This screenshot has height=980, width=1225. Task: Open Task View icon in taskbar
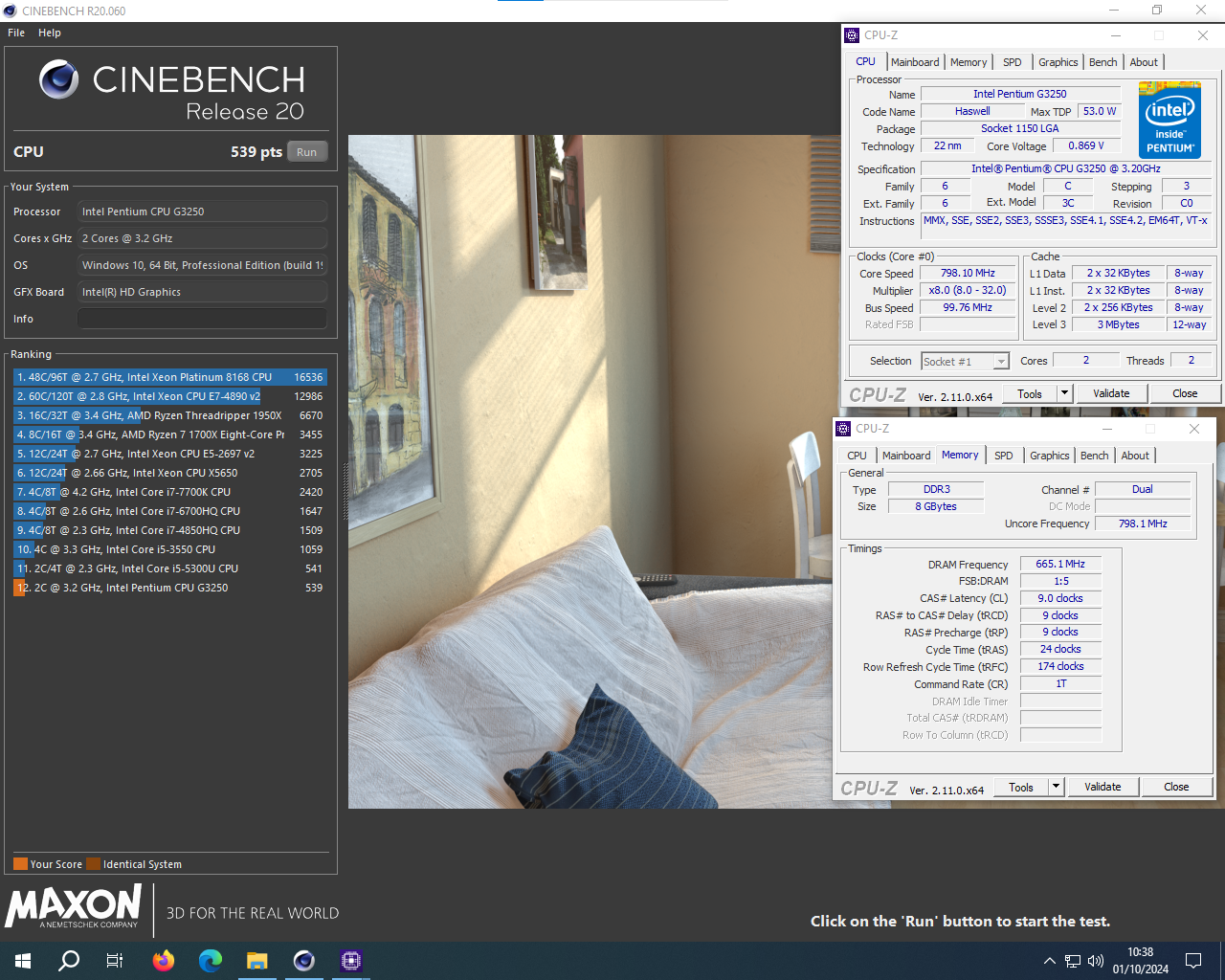pos(115,961)
